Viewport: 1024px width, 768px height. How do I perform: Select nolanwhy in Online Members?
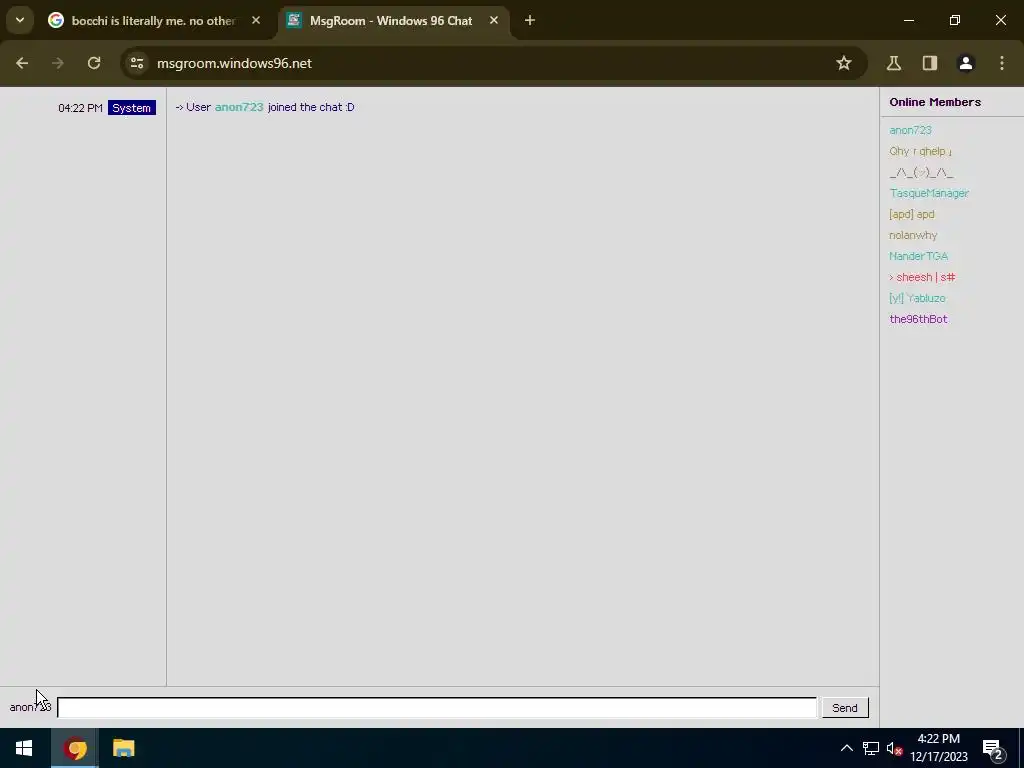(913, 235)
